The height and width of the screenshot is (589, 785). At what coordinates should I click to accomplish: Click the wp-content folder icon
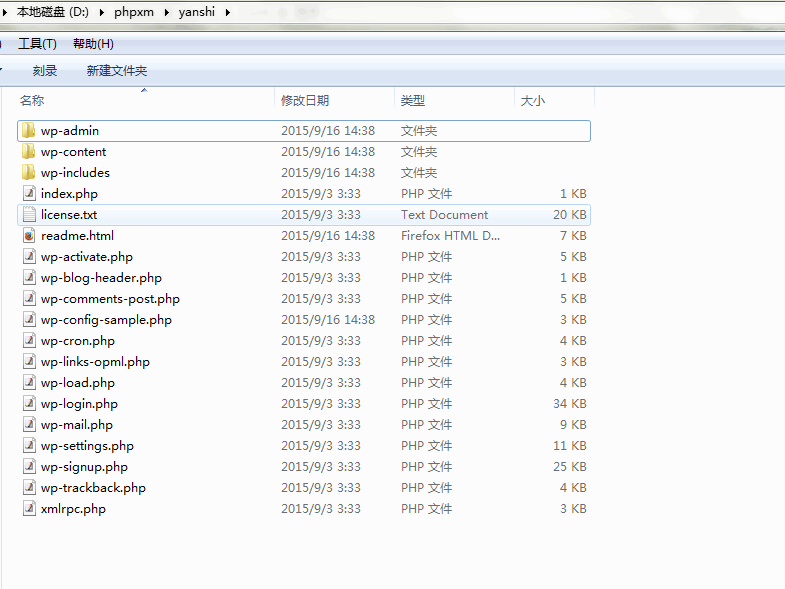29,152
